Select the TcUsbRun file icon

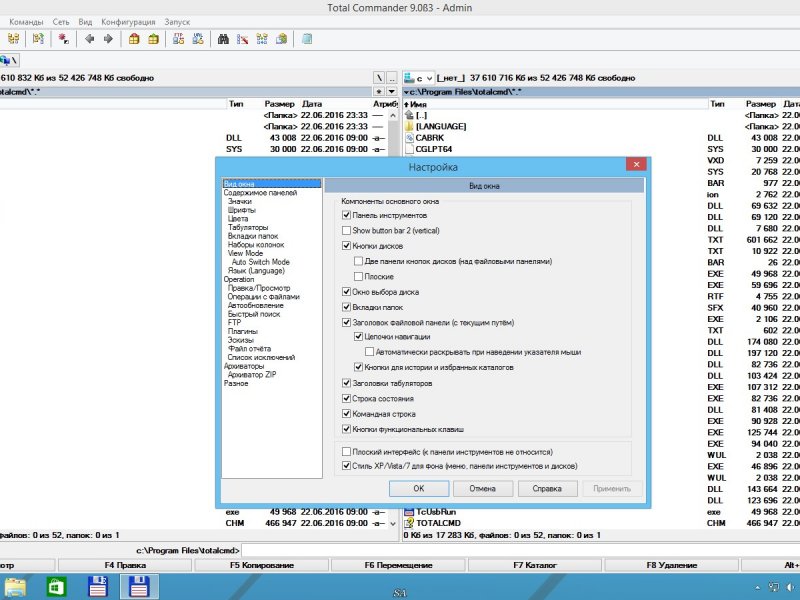(409, 512)
